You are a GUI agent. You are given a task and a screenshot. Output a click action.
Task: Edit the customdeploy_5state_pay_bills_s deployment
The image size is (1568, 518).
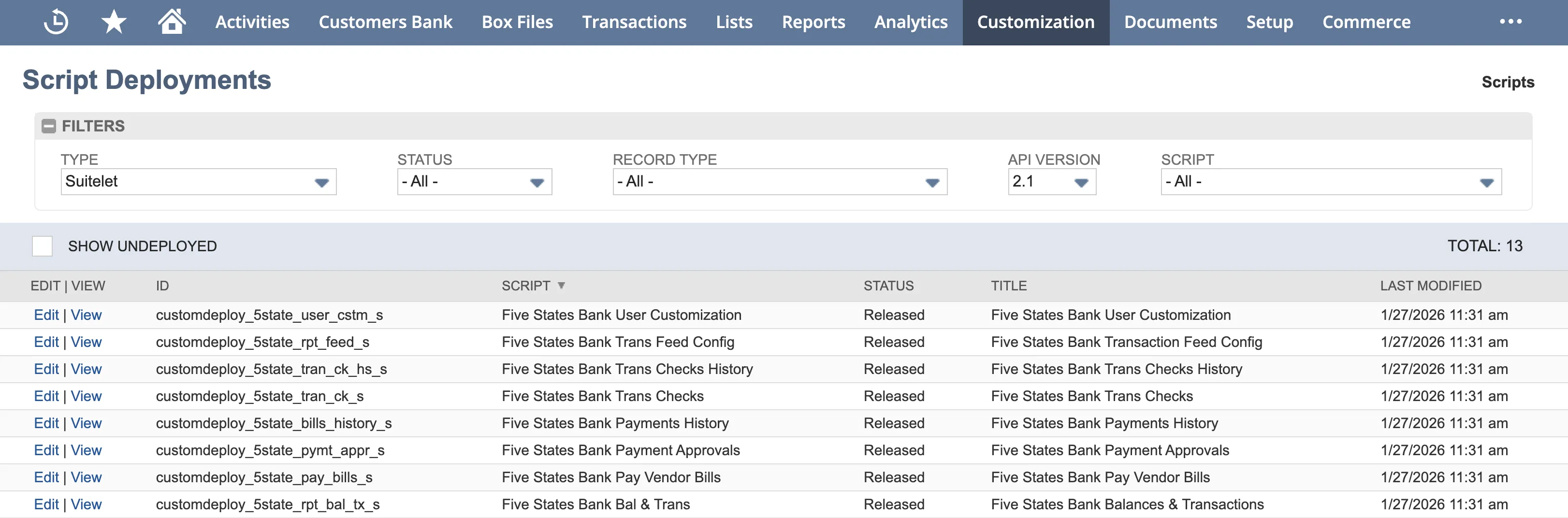click(46, 478)
